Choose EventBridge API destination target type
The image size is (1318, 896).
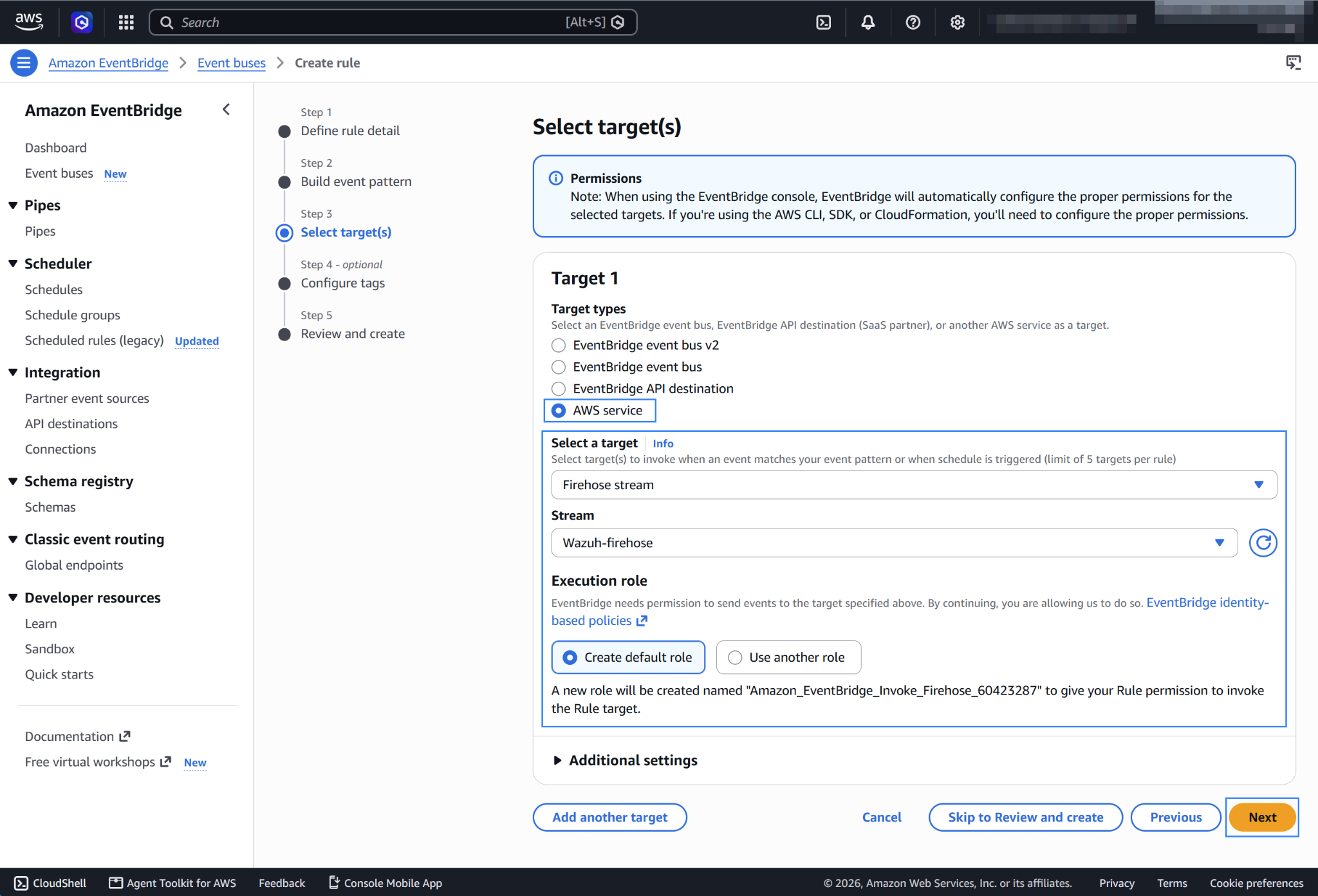pyautogui.click(x=642, y=389)
